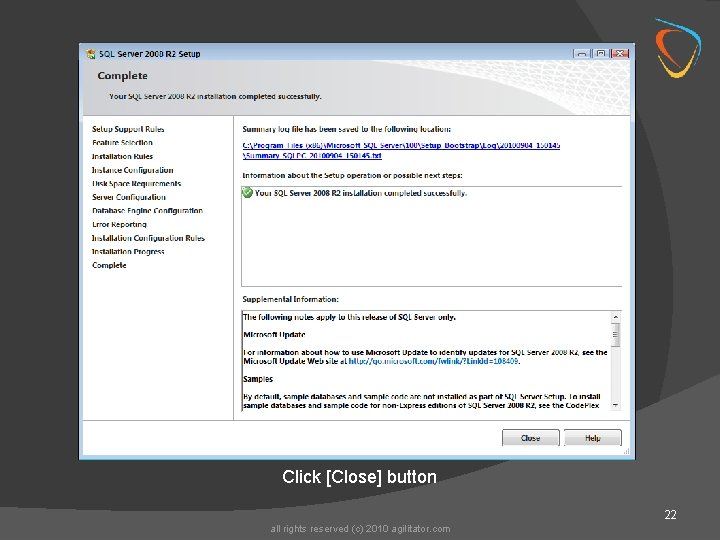Click the Supplemental Information label
This screenshot has height=540, width=720.
point(291,299)
